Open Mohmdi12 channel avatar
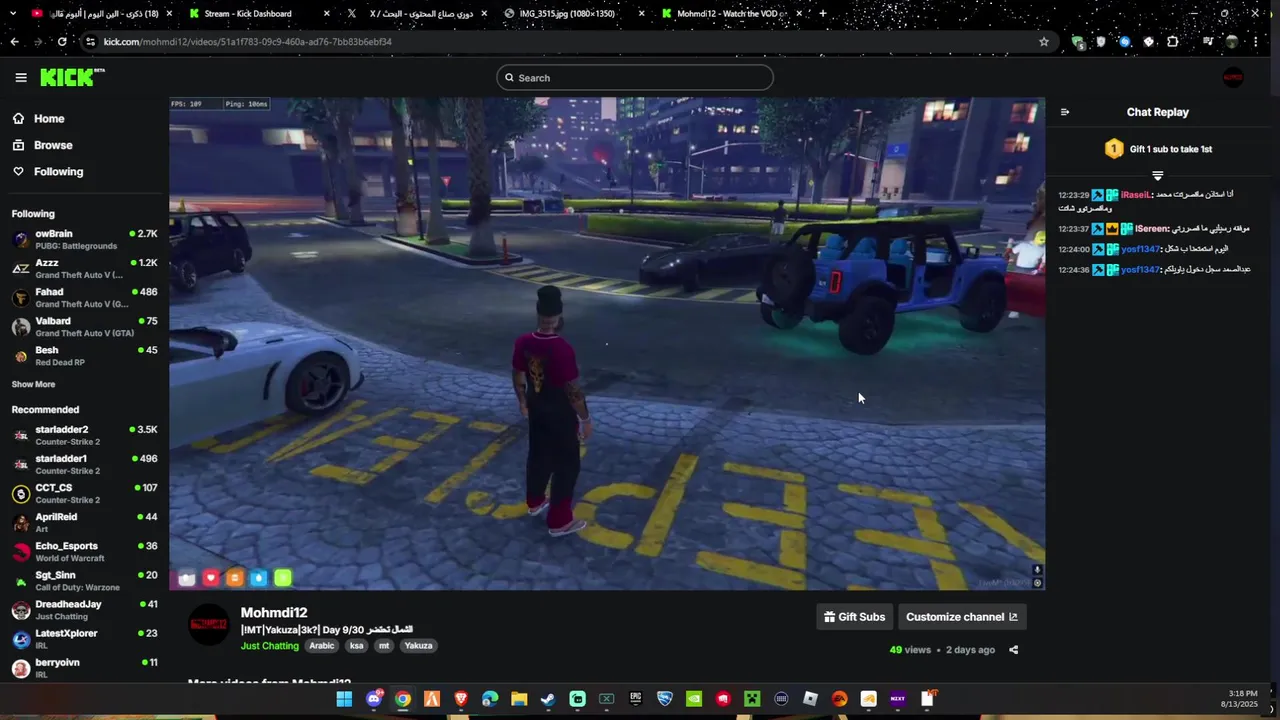Image resolution: width=1280 pixels, height=720 pixels. (209, 625)
